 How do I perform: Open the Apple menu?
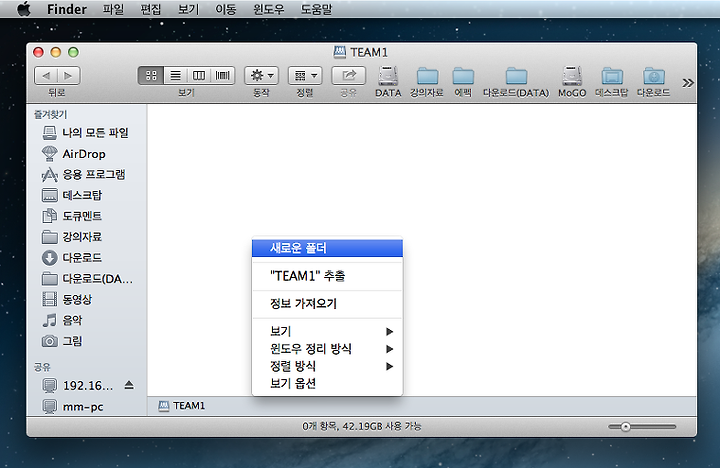(24, 9)
